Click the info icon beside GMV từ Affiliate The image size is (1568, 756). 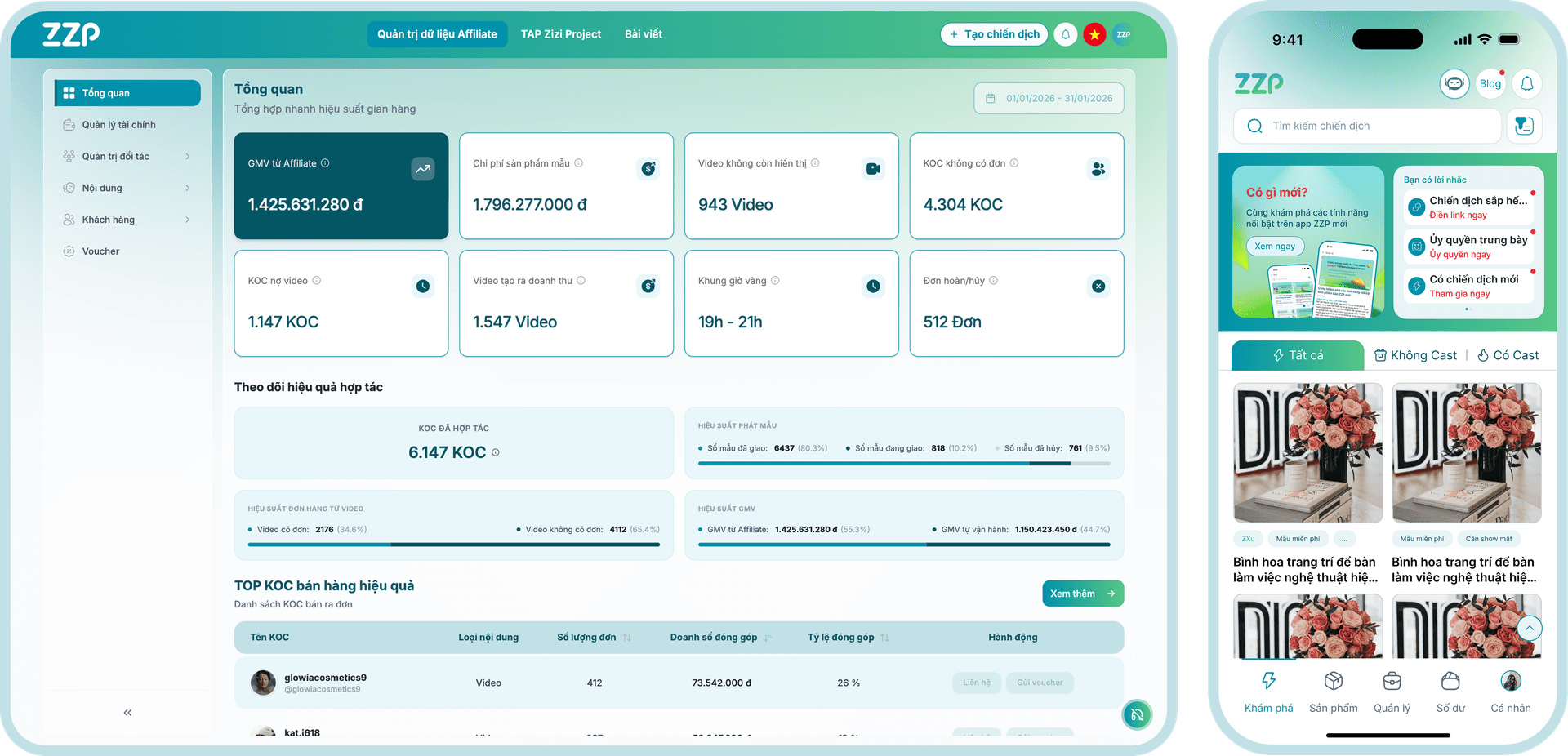point(325,163)
